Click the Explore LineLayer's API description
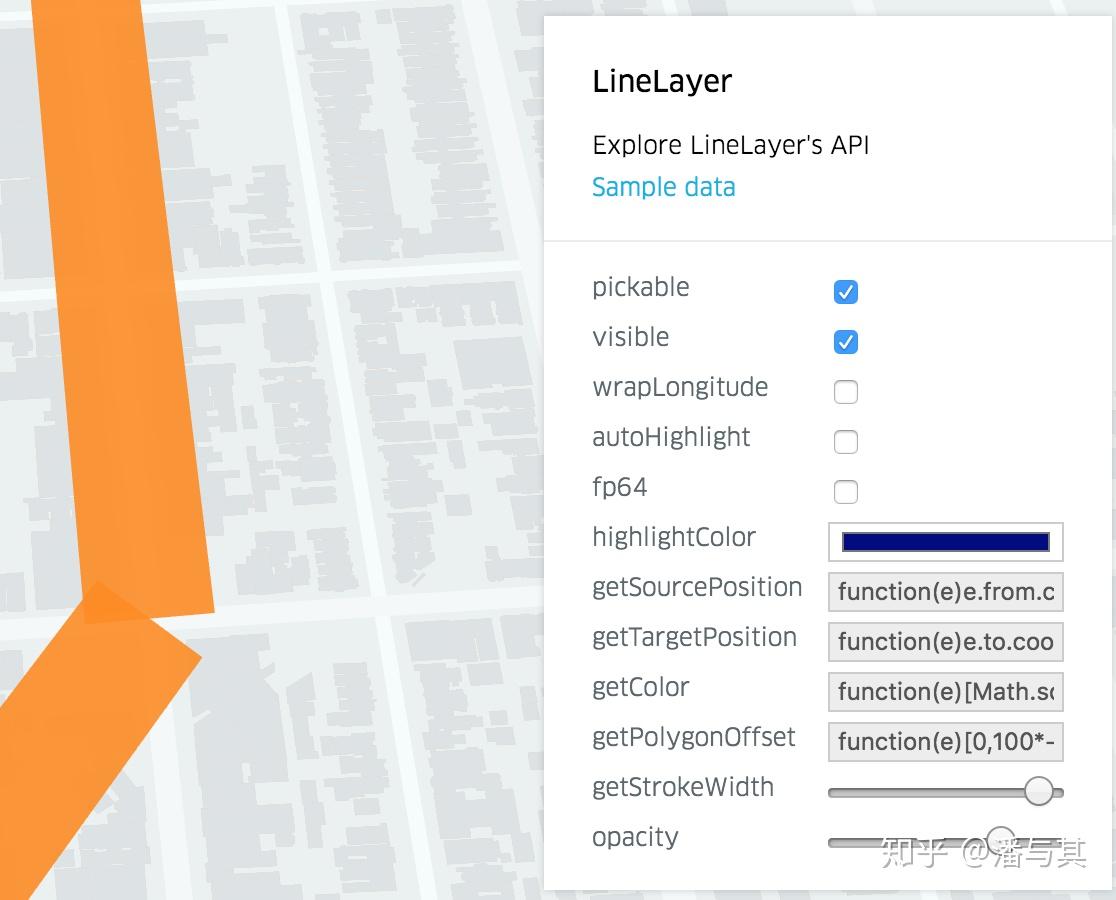The width and height of the screenshot is (1116, 900). click(x=730, y=145)
